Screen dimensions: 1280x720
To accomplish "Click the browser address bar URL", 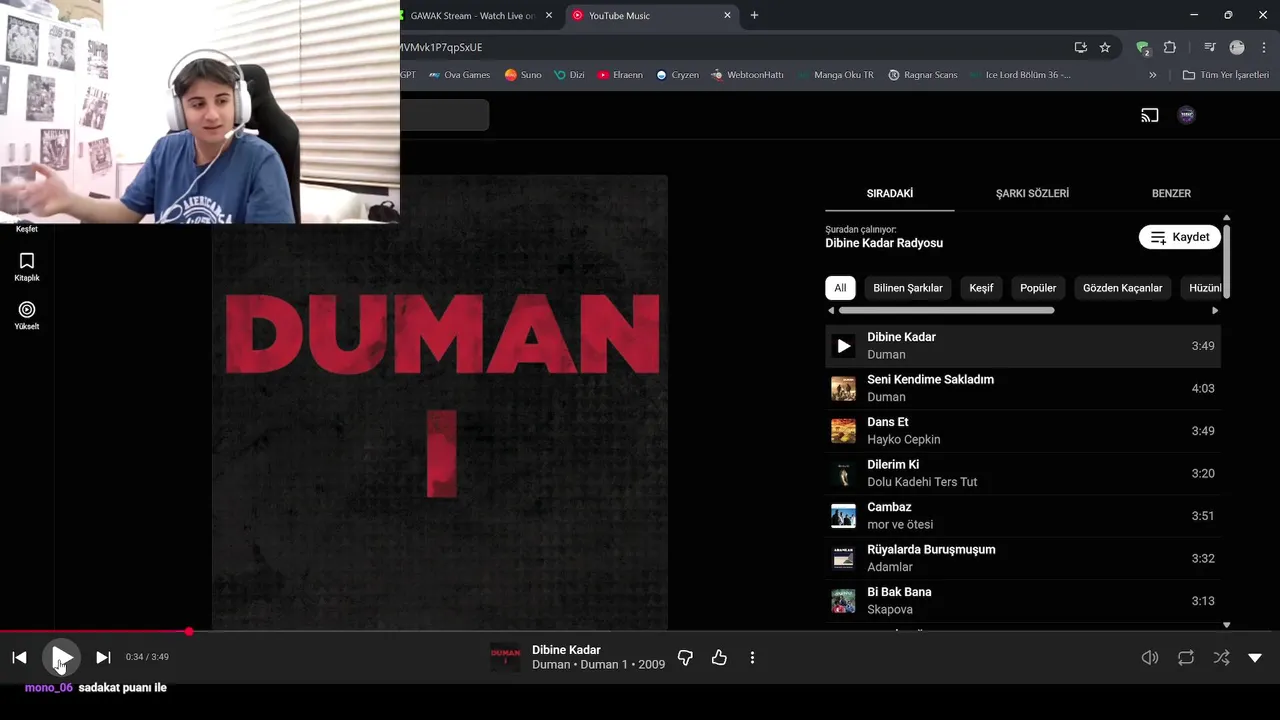I will coord(440,47).
